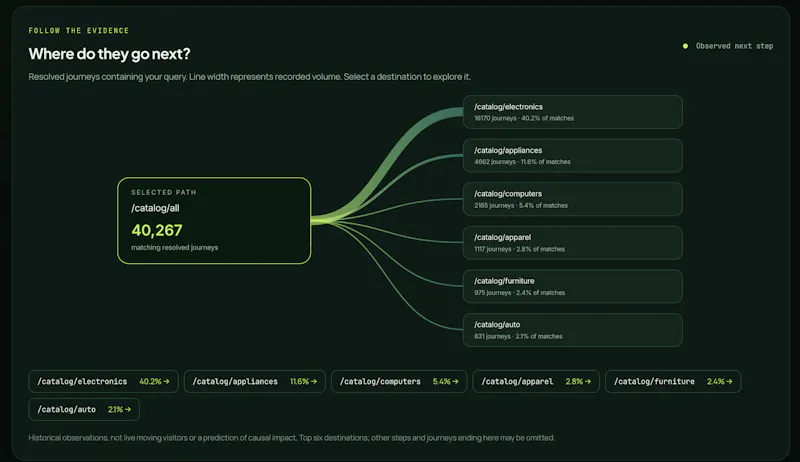
Task: Follow the /catalog/auto 2.1% chip
Action: [x=84, y=409]
